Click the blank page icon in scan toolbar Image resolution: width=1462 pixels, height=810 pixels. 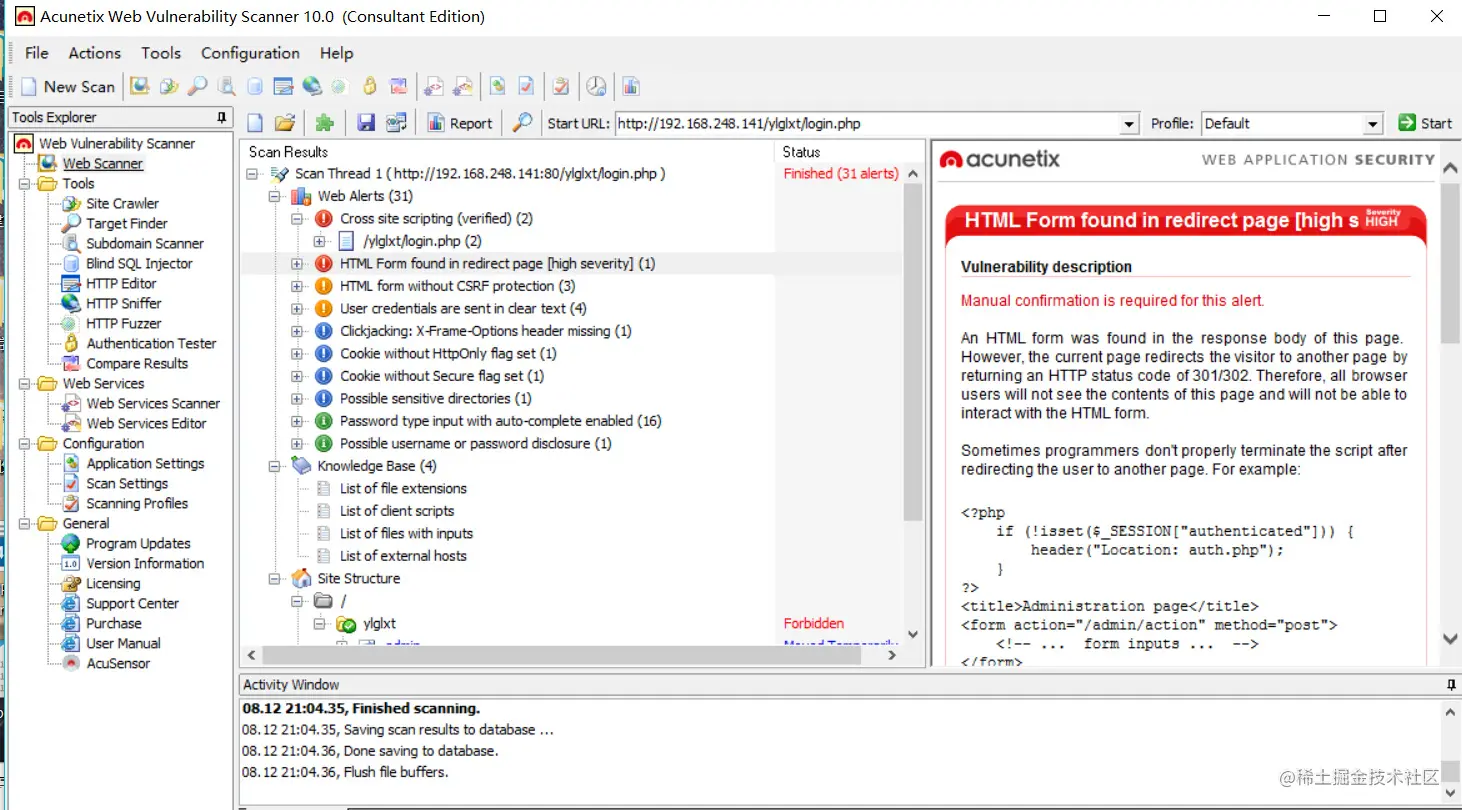(x=255, y=123)
